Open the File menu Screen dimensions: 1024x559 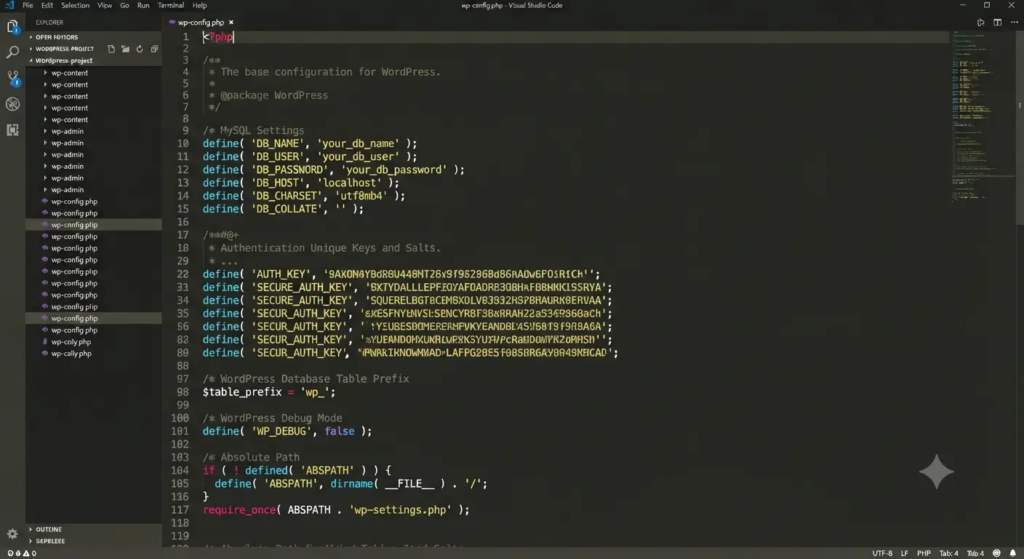coord(27,5)
